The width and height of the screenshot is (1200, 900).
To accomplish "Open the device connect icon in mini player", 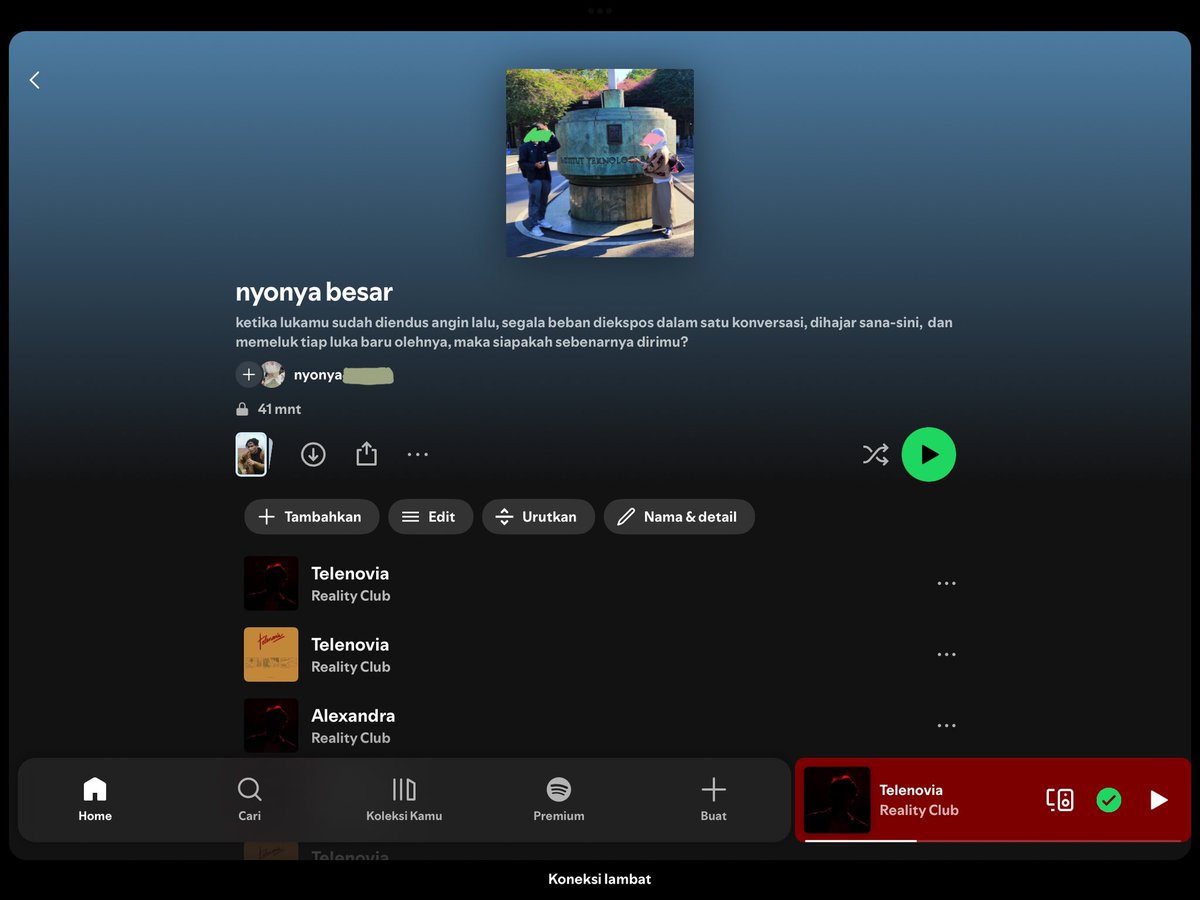I will (1060, 800).
